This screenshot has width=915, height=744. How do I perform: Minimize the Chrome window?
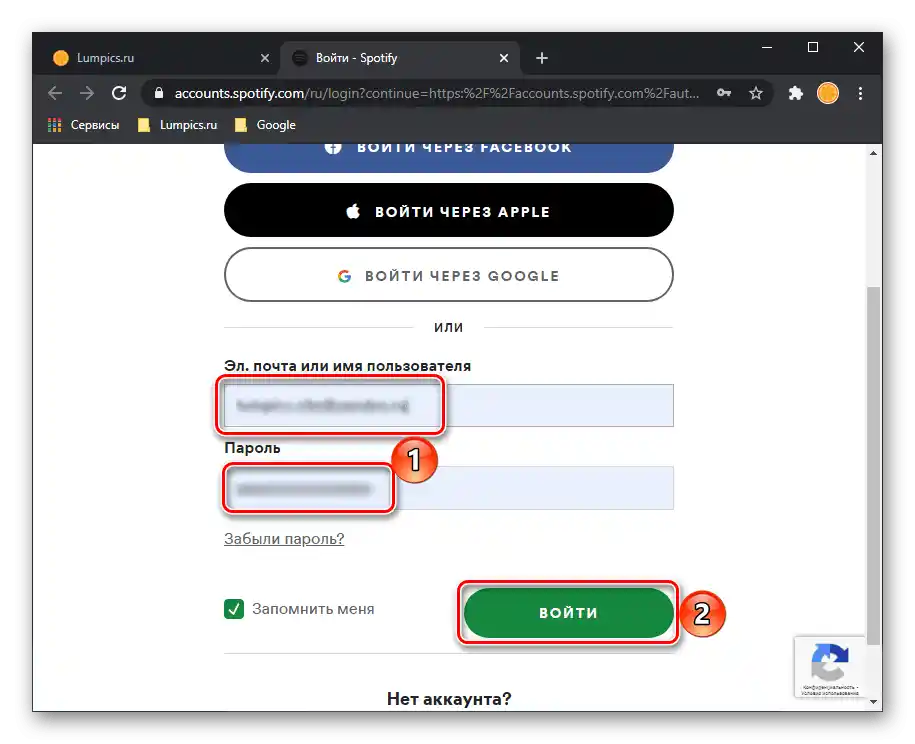[x=767, y=47]
